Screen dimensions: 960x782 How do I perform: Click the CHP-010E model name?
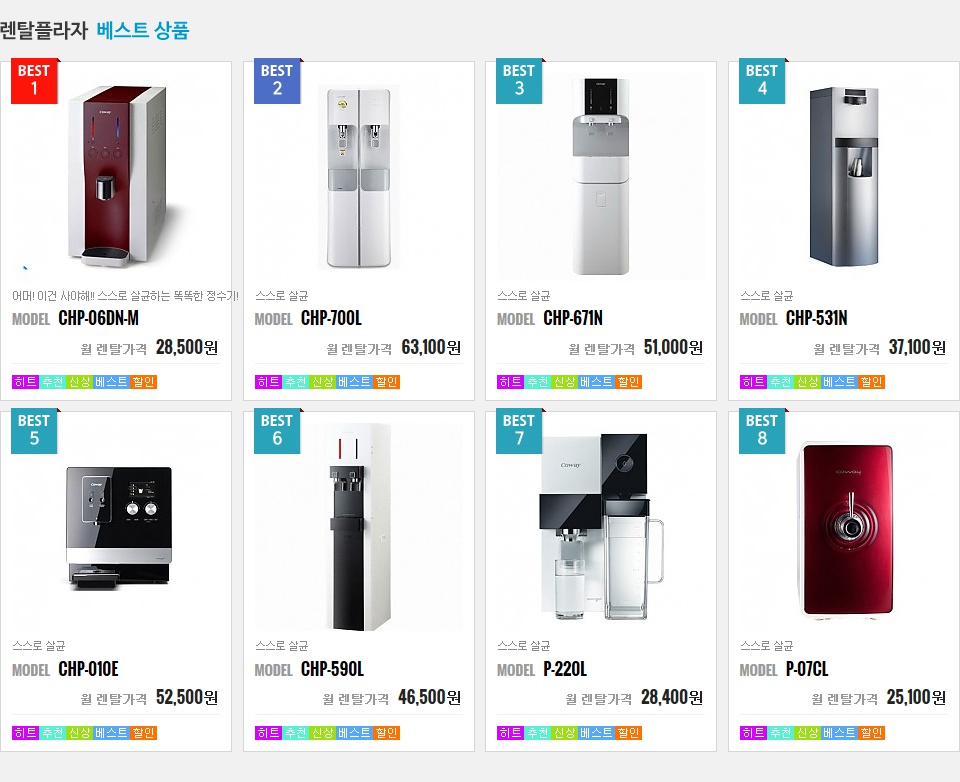[x=88, y=669]
